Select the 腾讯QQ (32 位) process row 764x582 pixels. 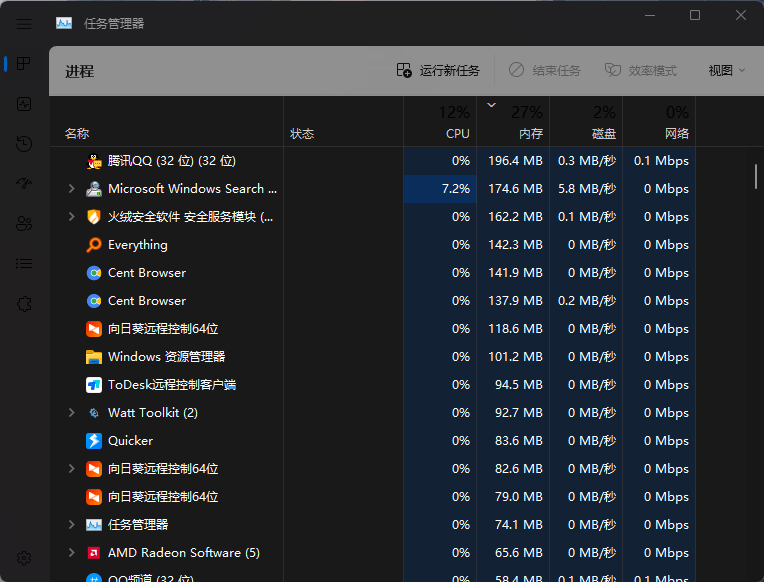373,161
